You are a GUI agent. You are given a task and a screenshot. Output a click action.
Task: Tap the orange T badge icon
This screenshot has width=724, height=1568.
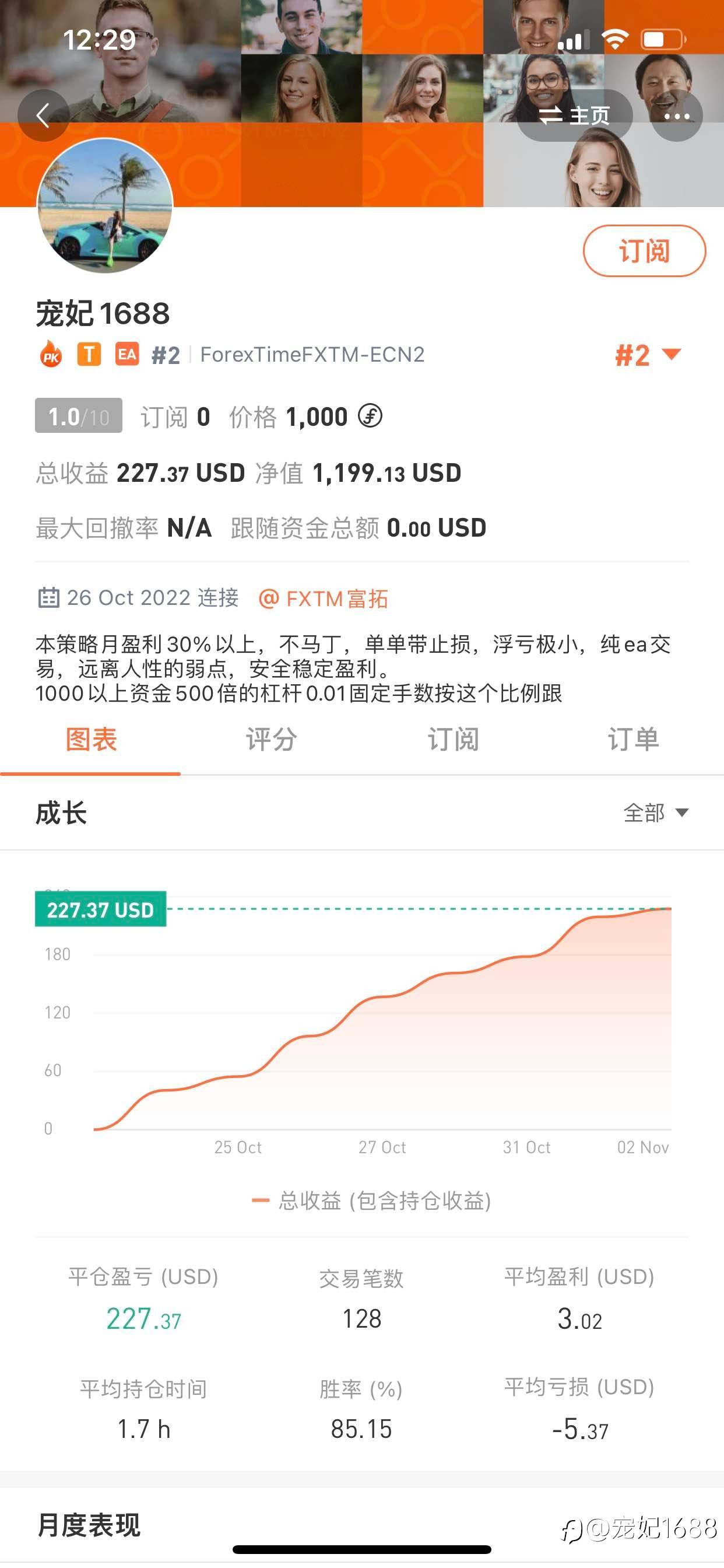coord(89,353)
